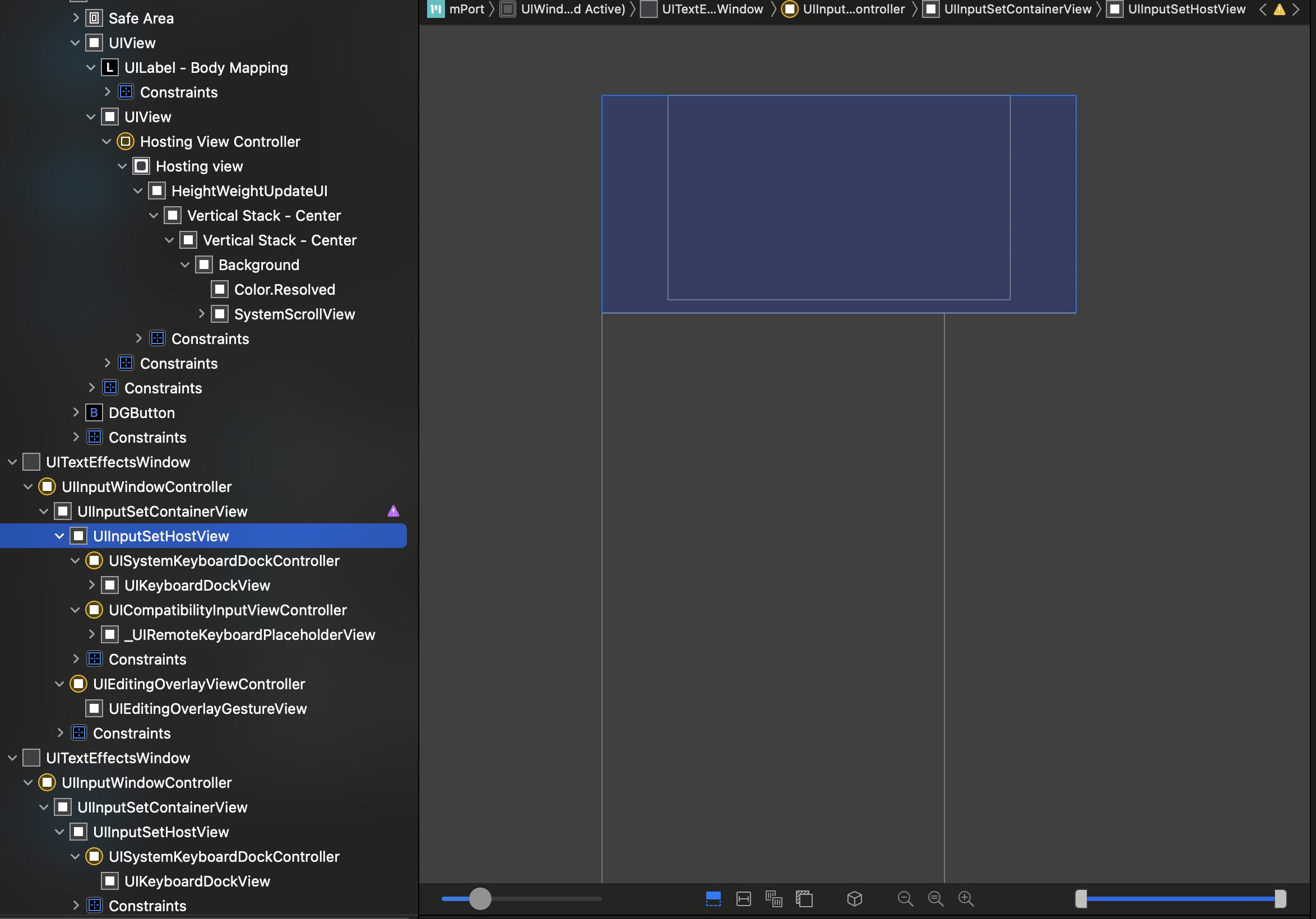This screenshot has height=919, width=1316.
Task: Click the change canvas background icon
Action: (804, 898)
